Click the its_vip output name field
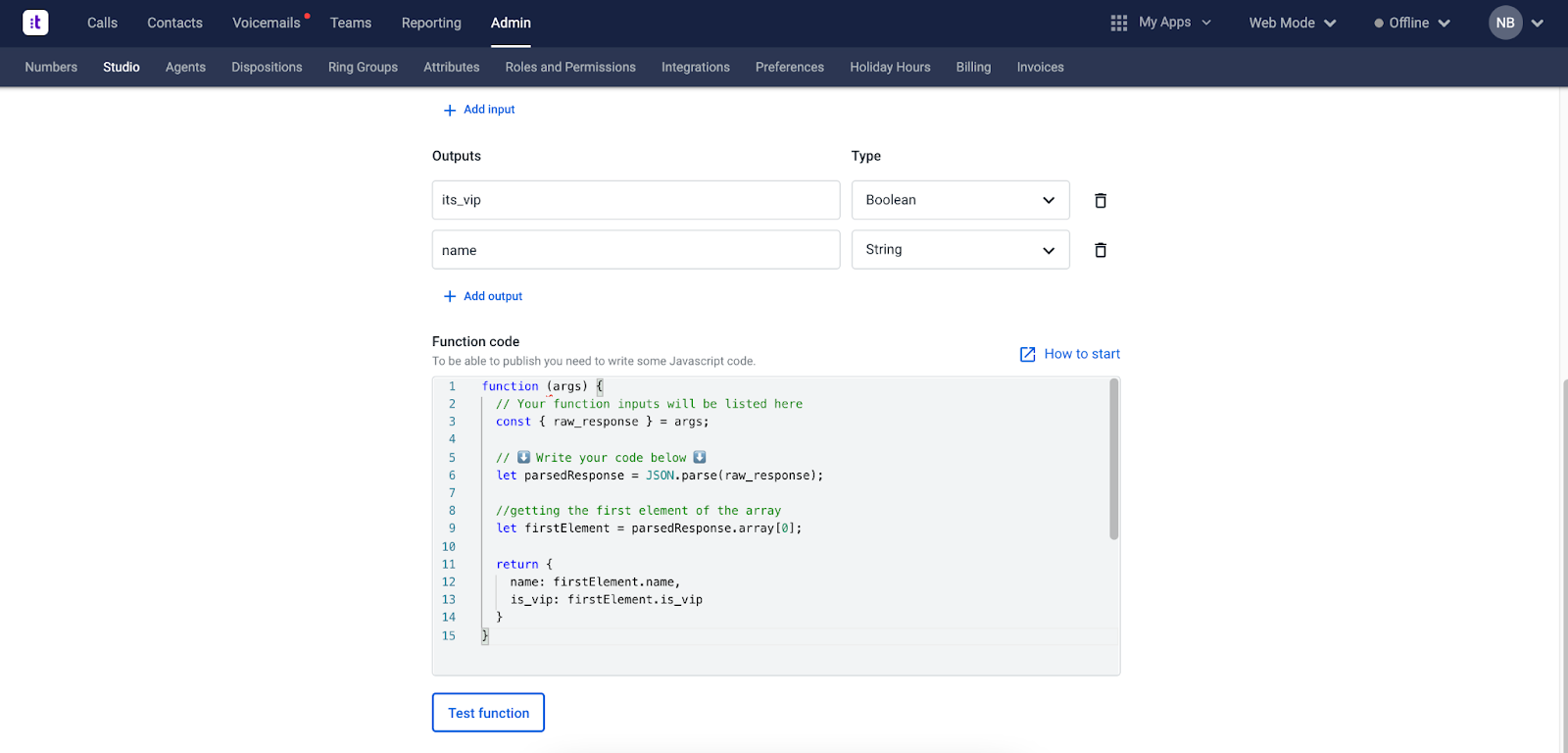The image size is (1568, 753). point(636,200)
